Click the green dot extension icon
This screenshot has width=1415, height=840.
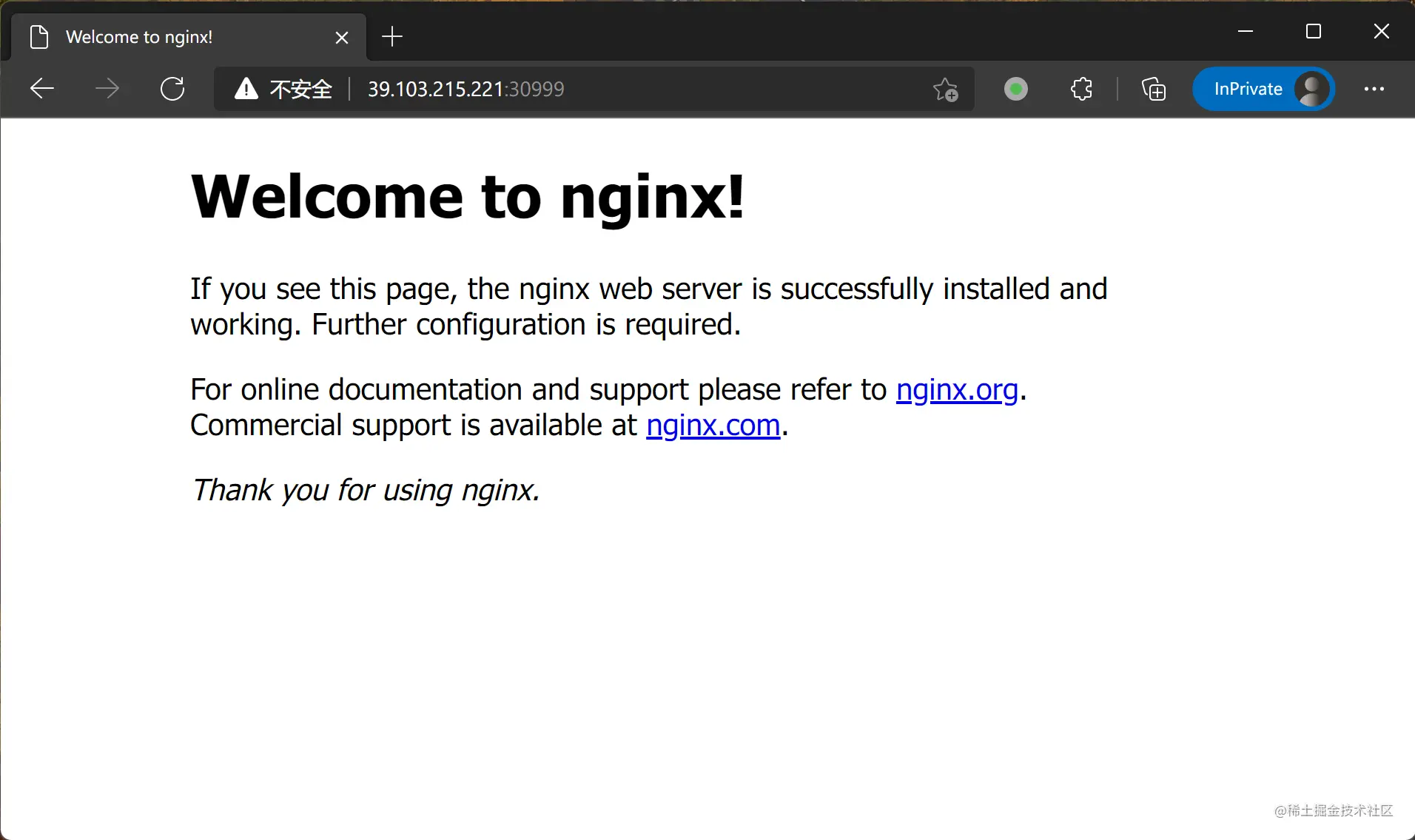(1016, 89)
